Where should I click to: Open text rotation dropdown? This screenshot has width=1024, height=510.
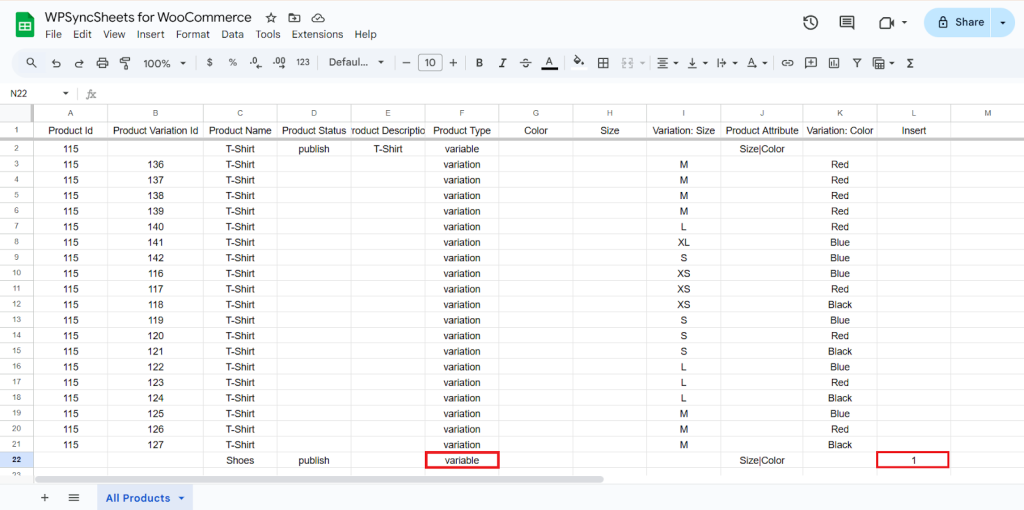pos(756,63)
